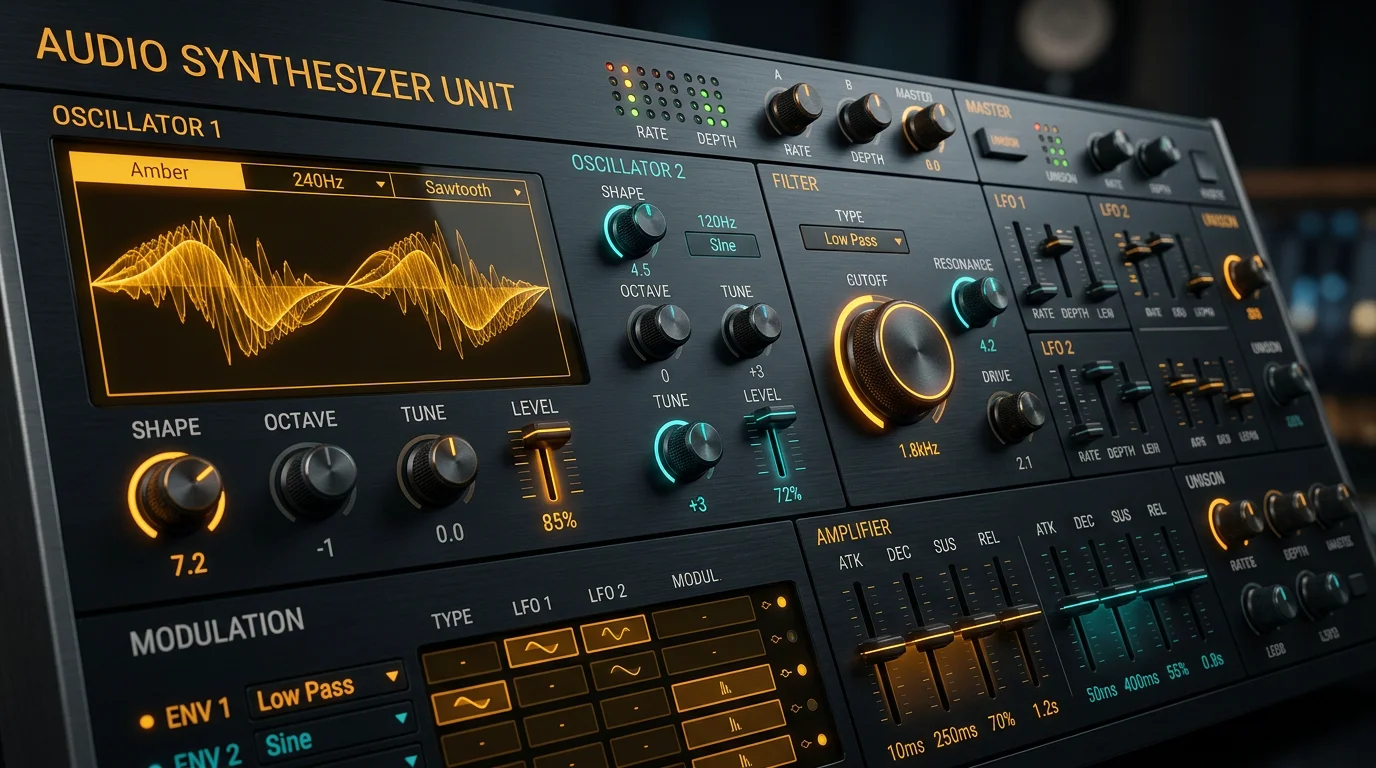Click the orange-ringed knob reading 0.0 at top
1376x768 pixels.
[x=929, y=127]
